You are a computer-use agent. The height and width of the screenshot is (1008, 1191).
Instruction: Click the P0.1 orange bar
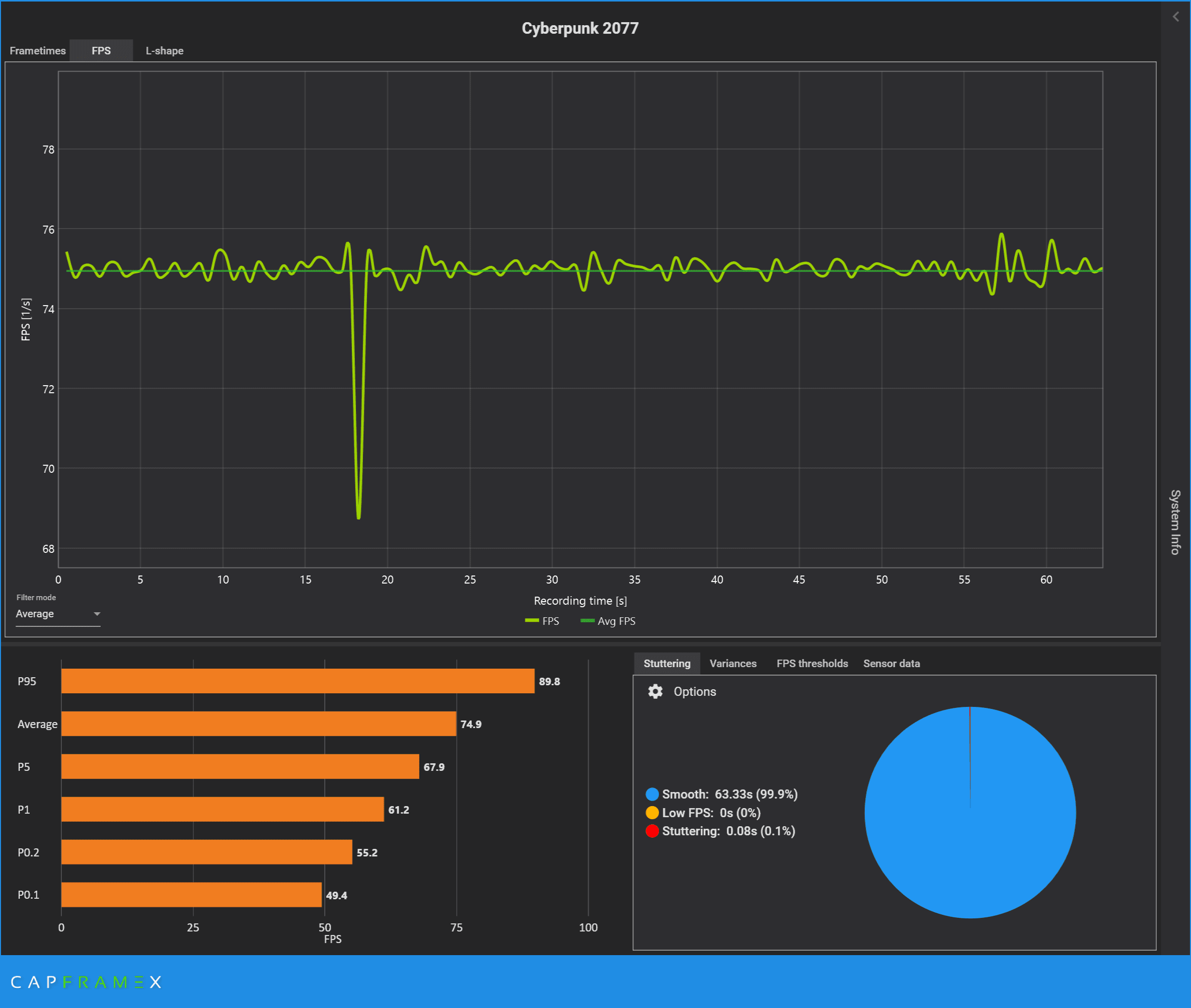191,895
